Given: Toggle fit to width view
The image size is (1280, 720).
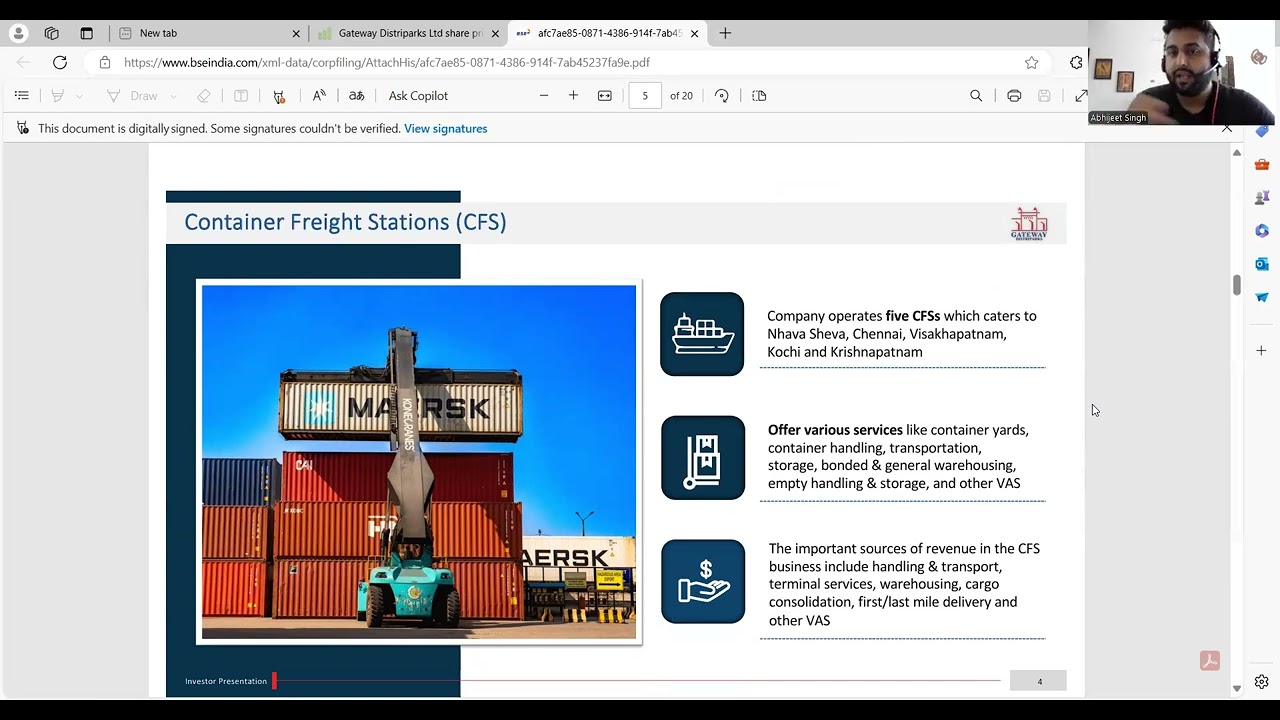Looking at the screenshot, I should click(605, 96).
